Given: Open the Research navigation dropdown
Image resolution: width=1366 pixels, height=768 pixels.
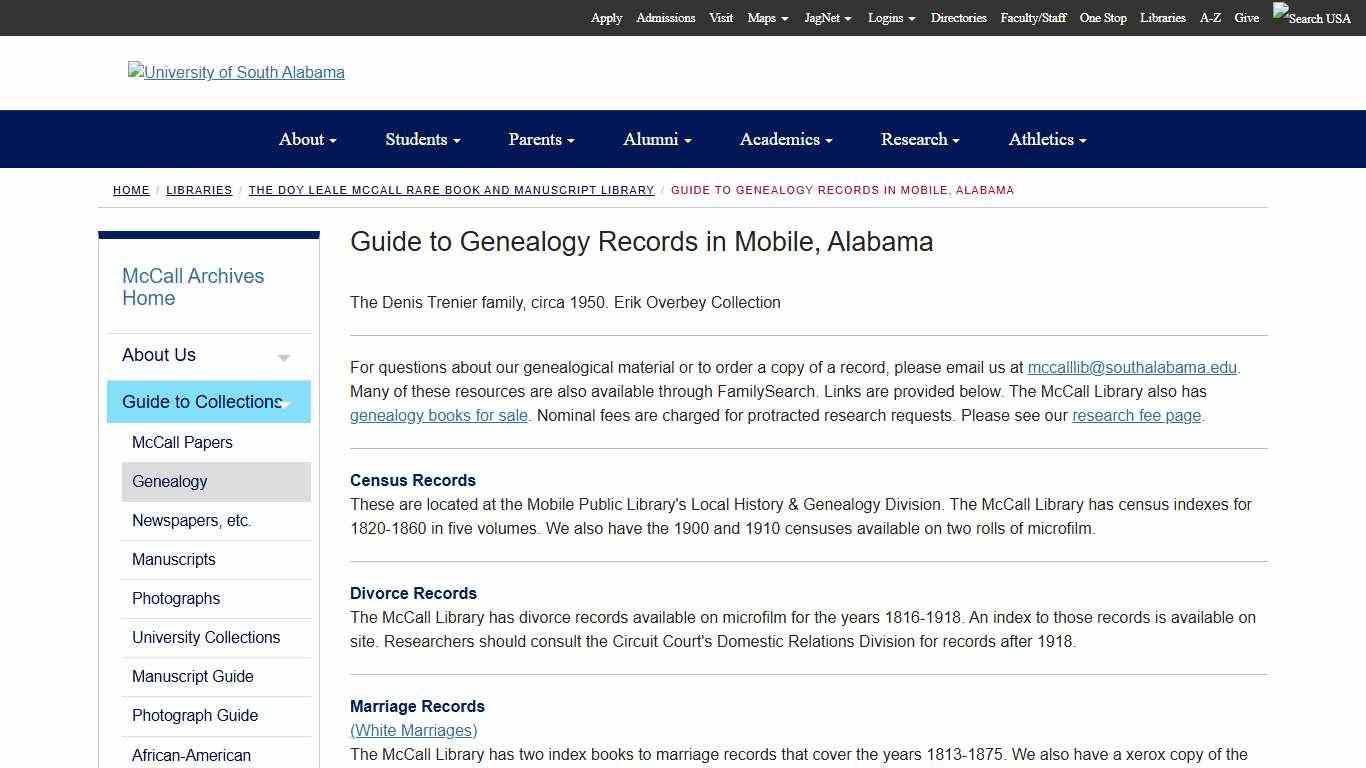Looking at the screenshot, I should pyautogui.click(x=918, y=139).
